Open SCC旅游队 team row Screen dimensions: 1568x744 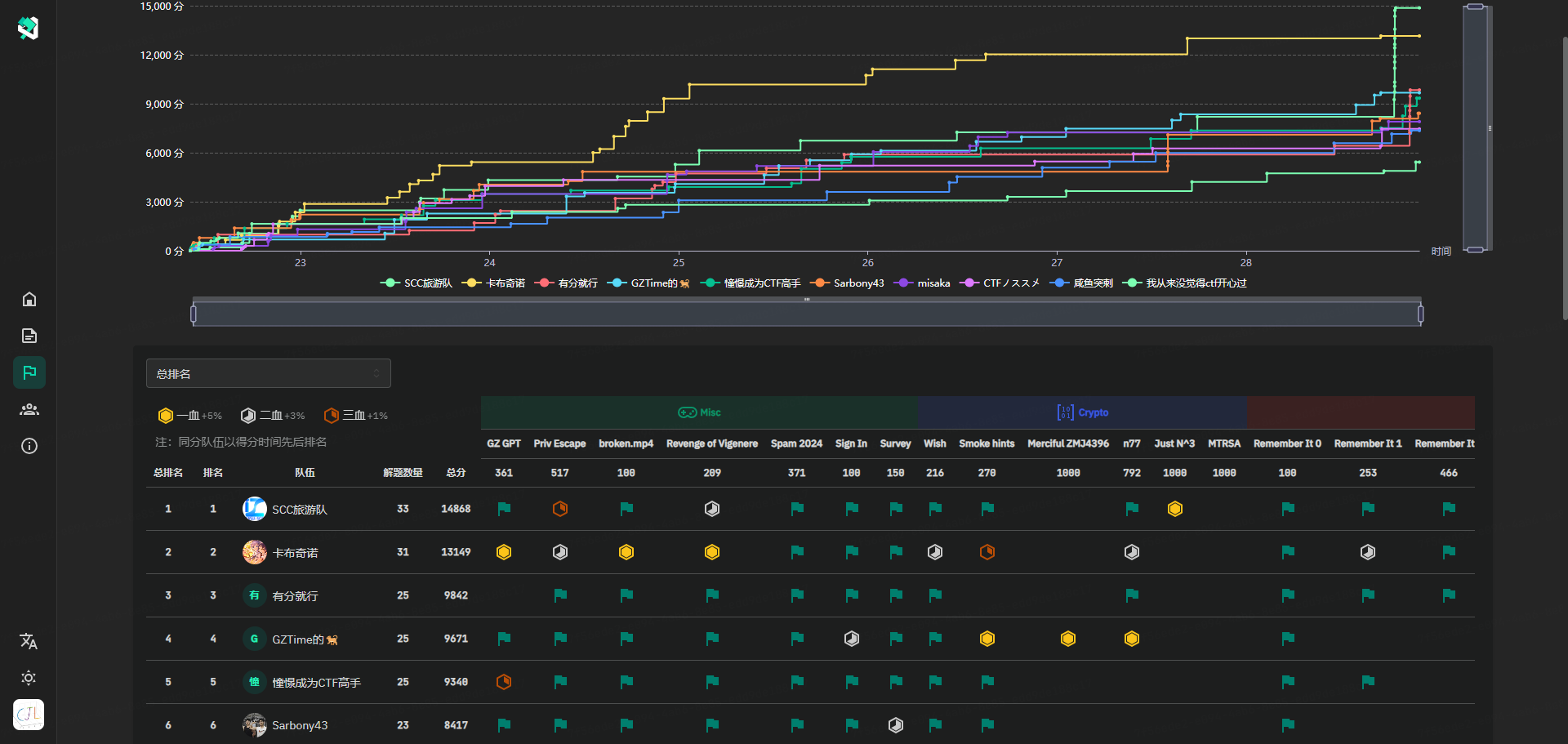pyautogui.click(x=810, y=509)
